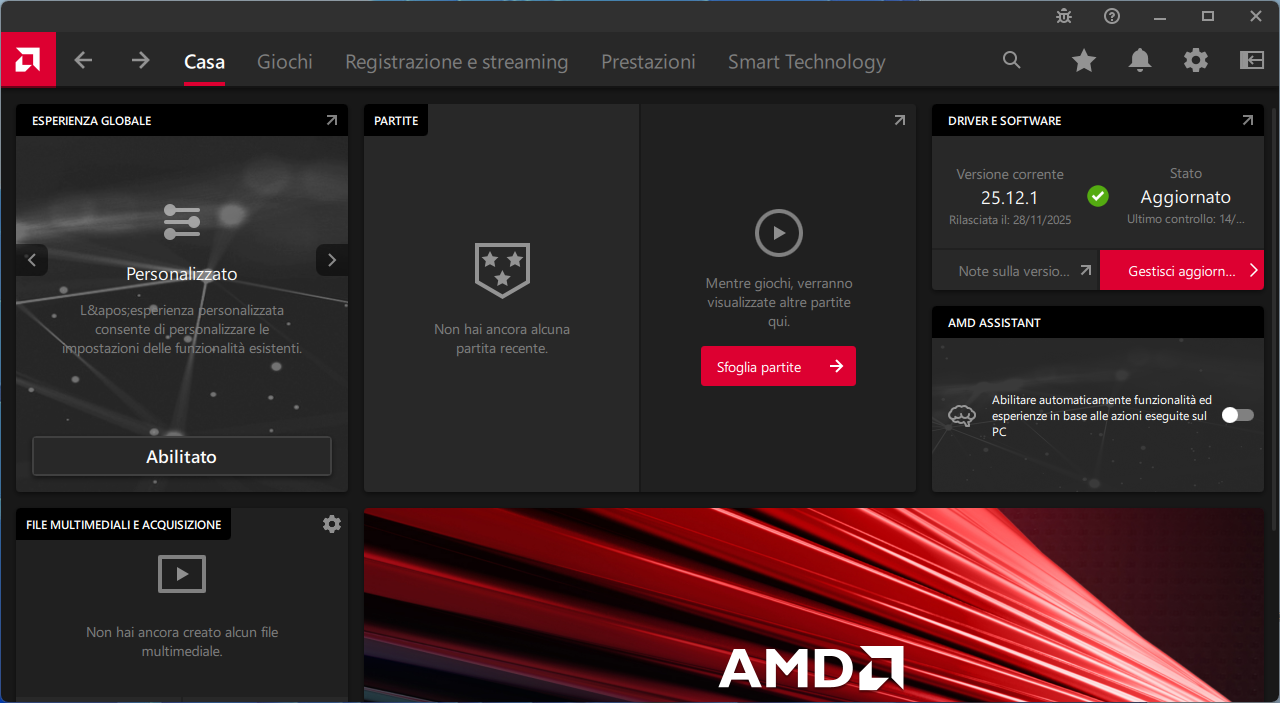The height and width of the screenshot is (703, 1280).
Task: Switch to the Casa tab
Action: pyautogui.click(x=204, y=62)
